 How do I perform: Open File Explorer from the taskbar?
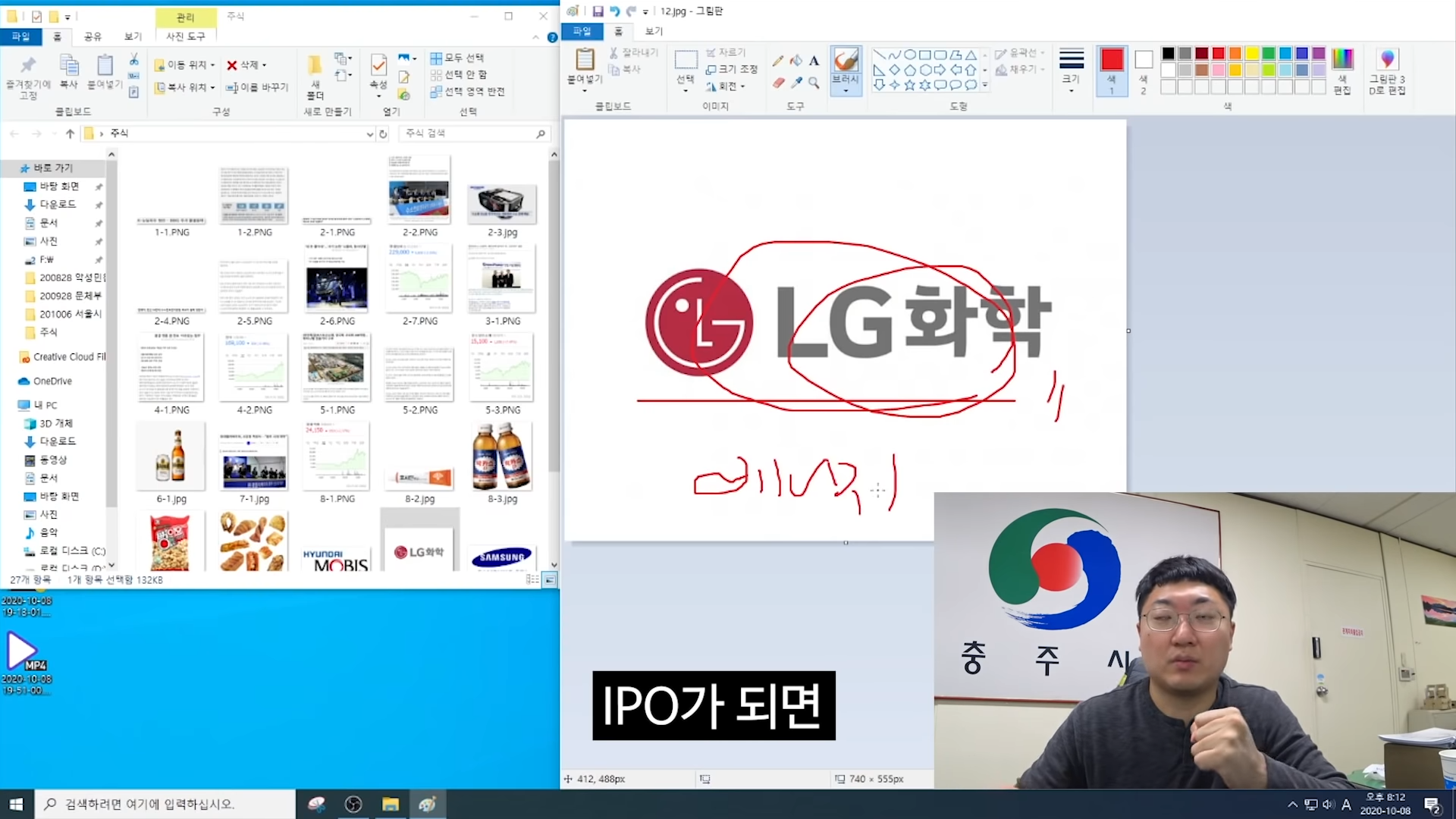[391, 804]
